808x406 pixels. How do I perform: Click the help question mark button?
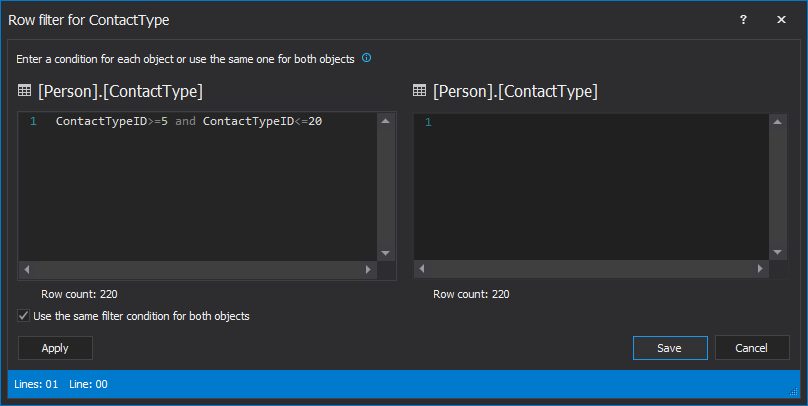tap(743, 19)
